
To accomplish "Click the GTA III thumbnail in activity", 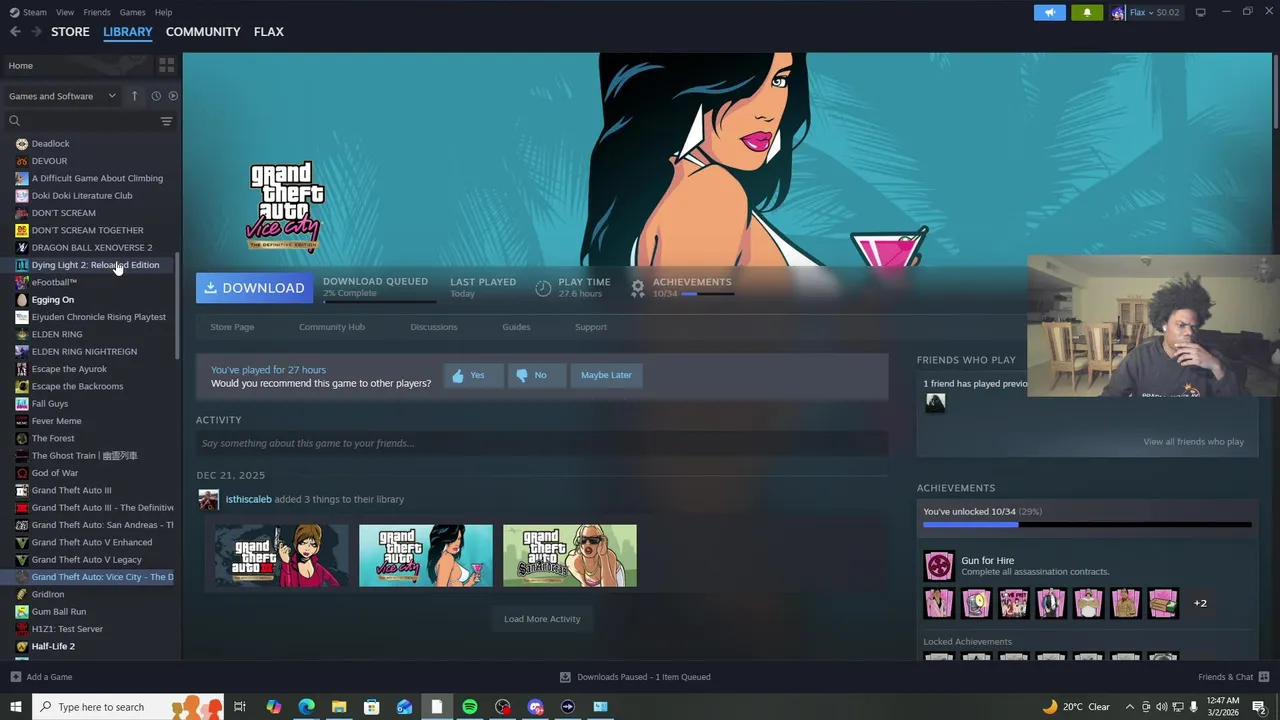I will coord(282,556).
